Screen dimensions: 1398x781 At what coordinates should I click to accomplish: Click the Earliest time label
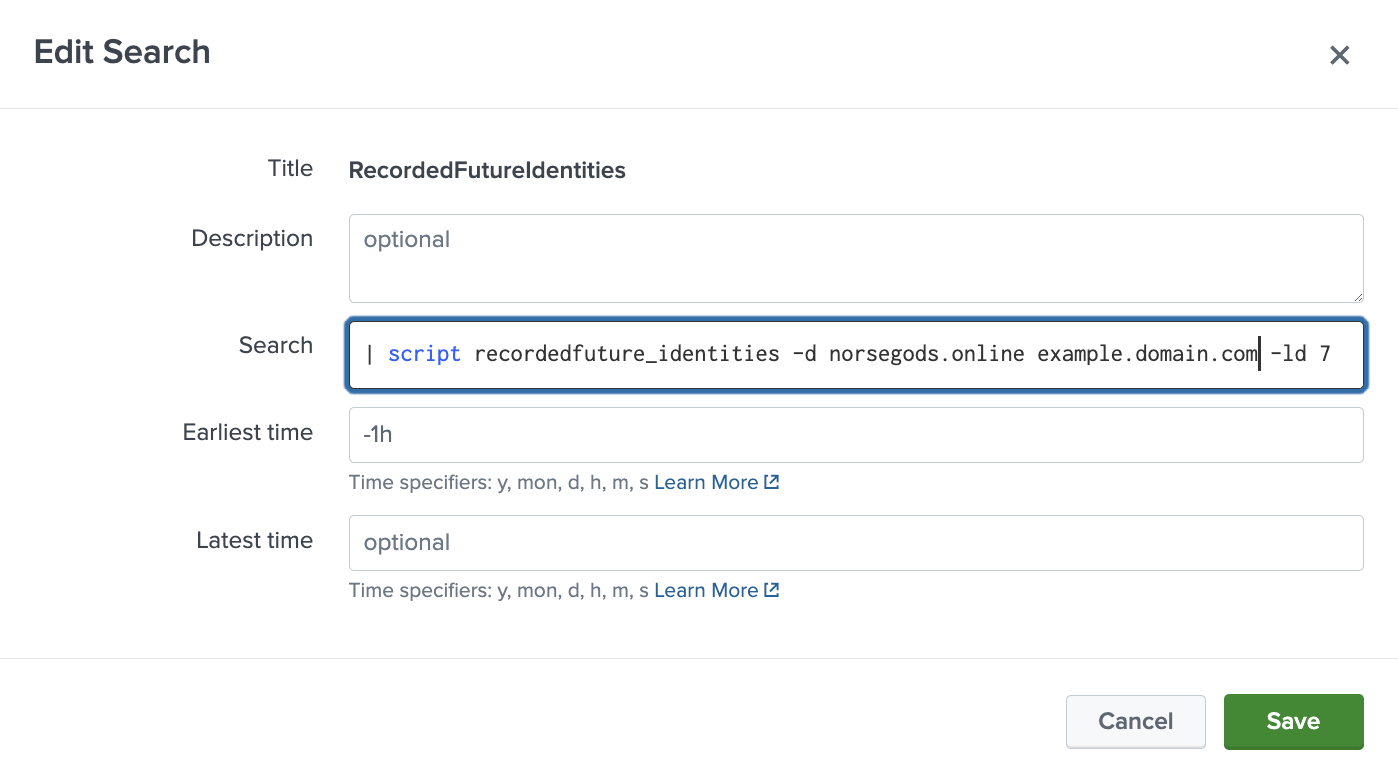point(247,433)
